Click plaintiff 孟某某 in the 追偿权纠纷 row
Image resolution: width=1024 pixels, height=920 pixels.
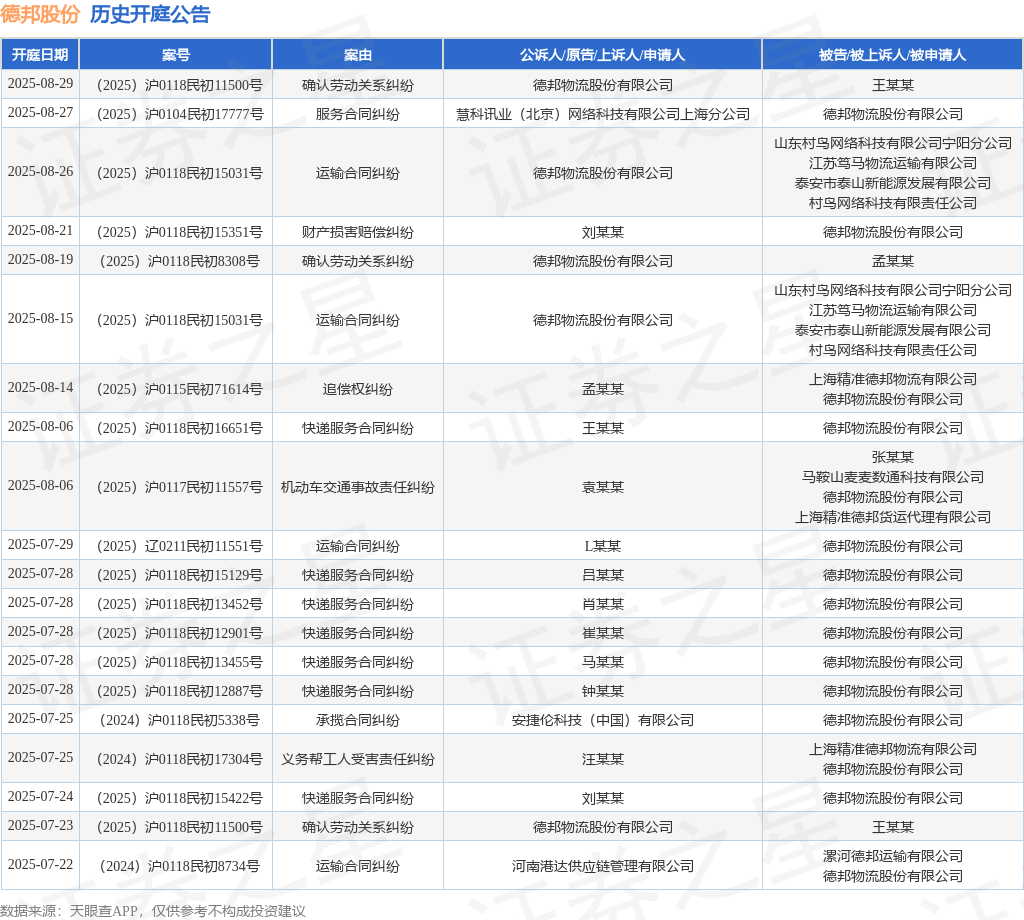pyautogui.click(x=603, y=389)
